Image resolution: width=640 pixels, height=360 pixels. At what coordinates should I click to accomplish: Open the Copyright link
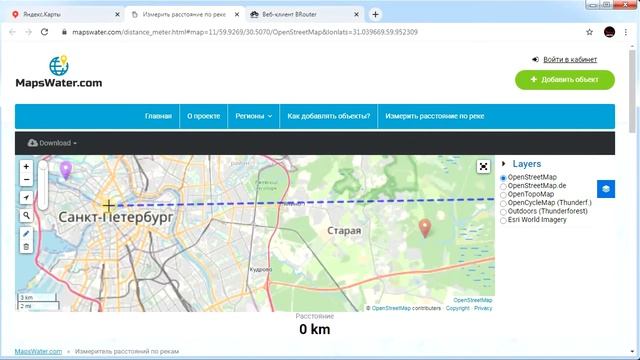point(458,308)
